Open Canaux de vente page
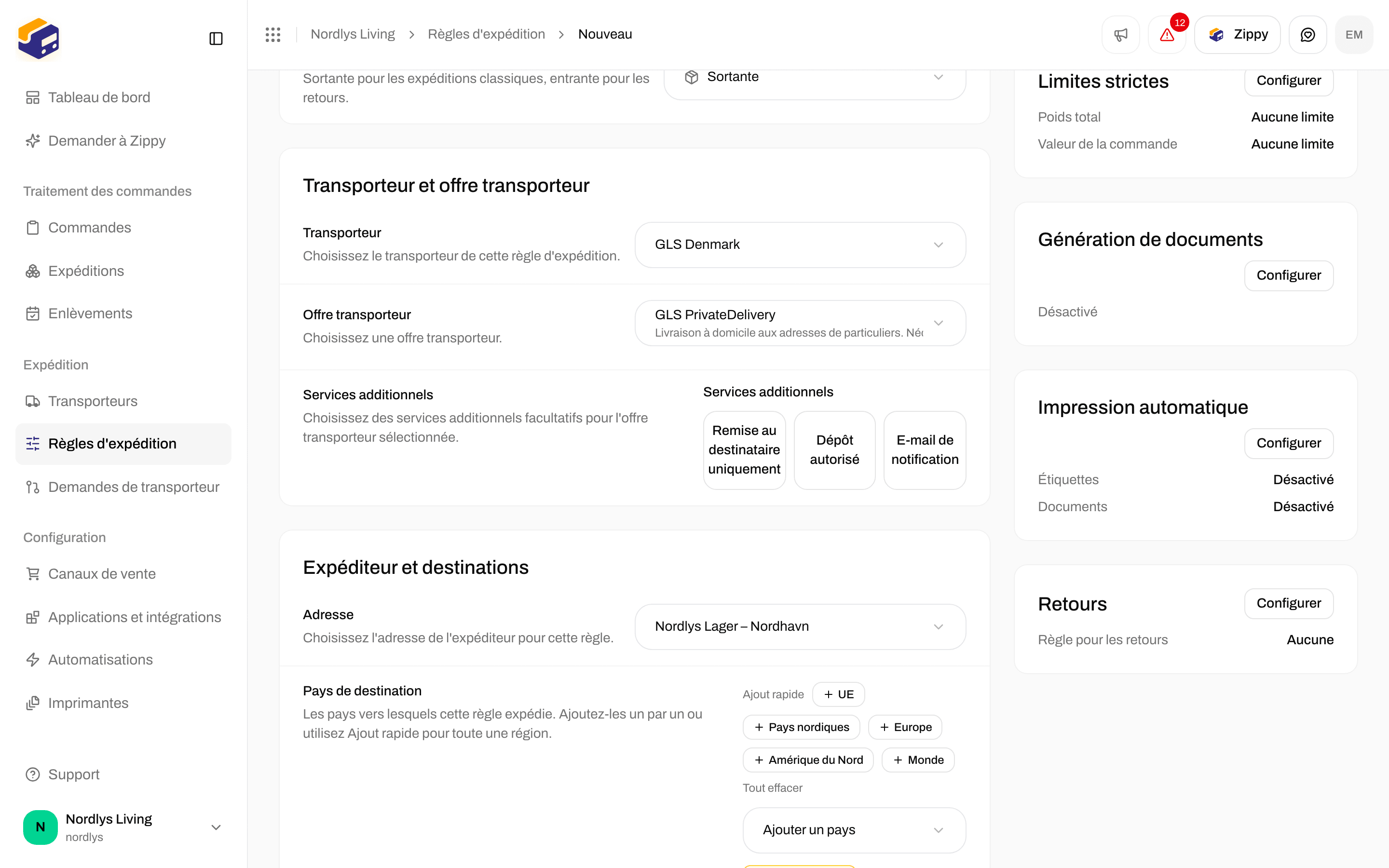Image resolution: width=1389 pixels, height=868 pixels. point(123,574)
